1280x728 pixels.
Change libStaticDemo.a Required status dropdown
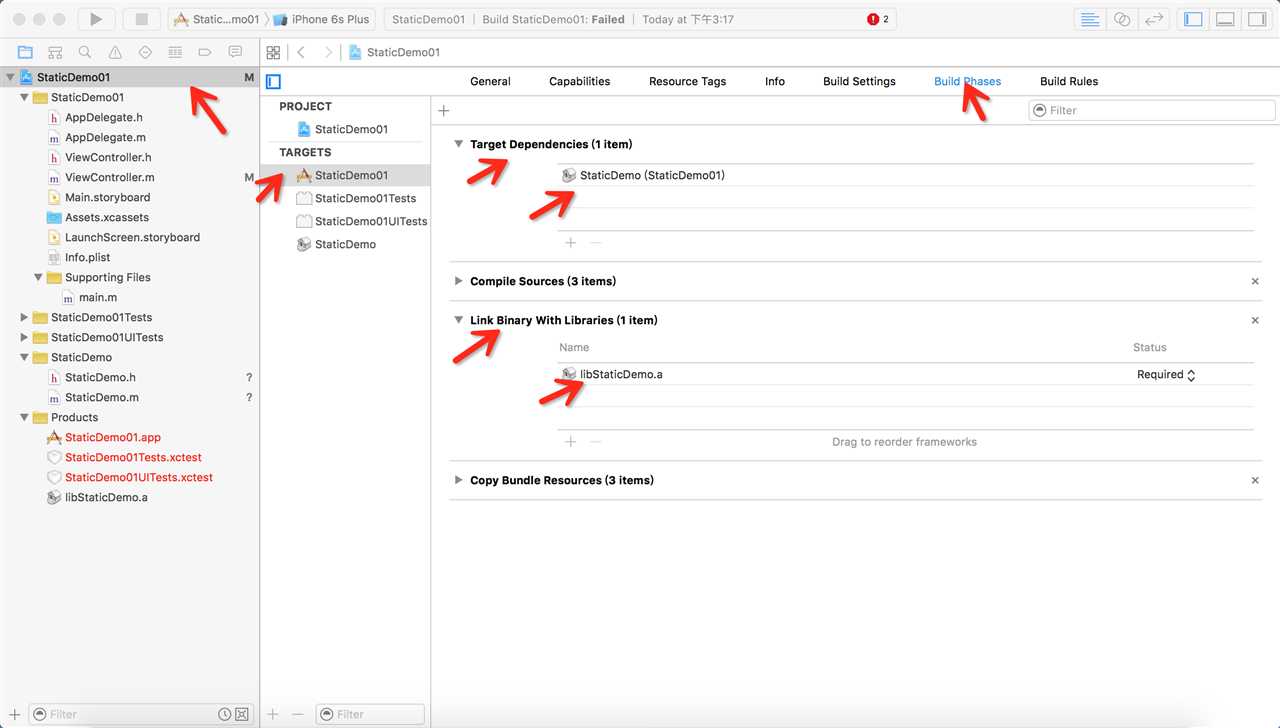pos(1166,374)
